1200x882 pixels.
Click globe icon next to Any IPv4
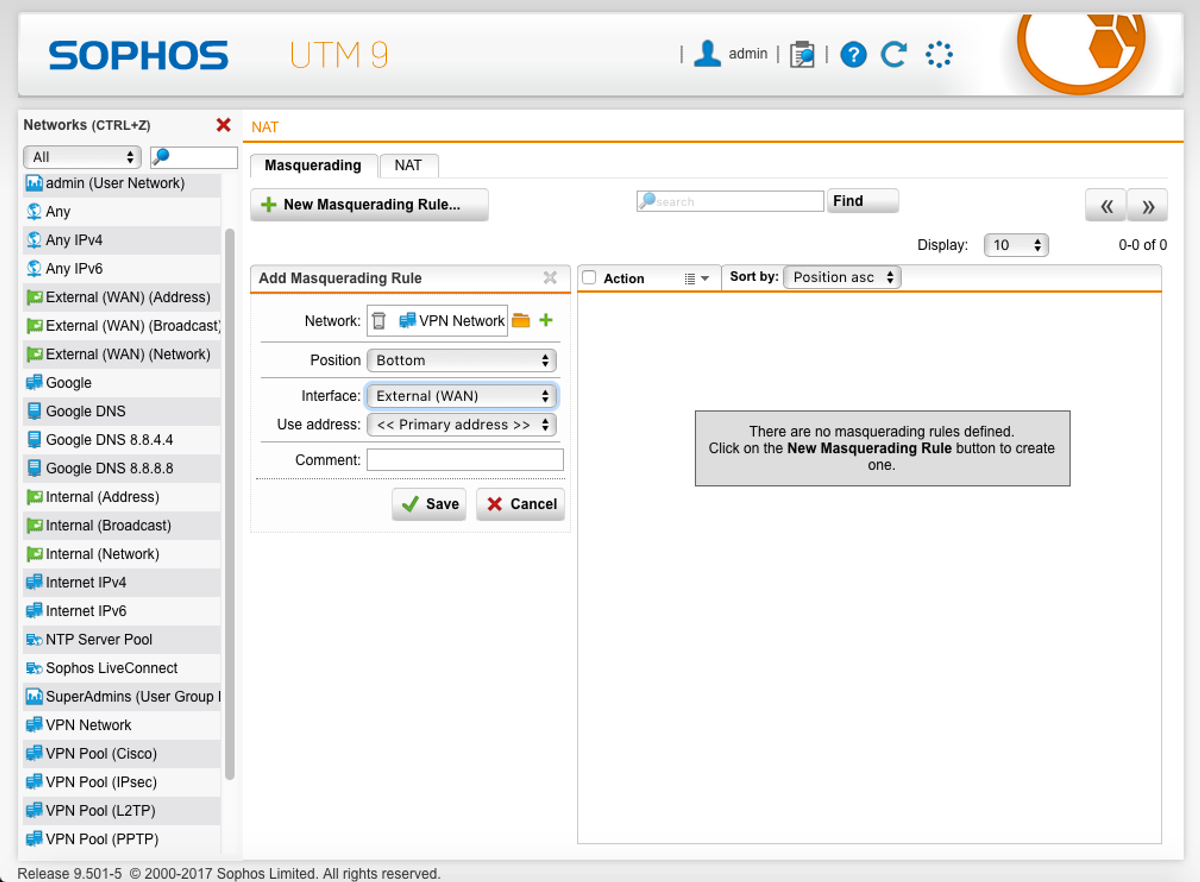(34, 240)
